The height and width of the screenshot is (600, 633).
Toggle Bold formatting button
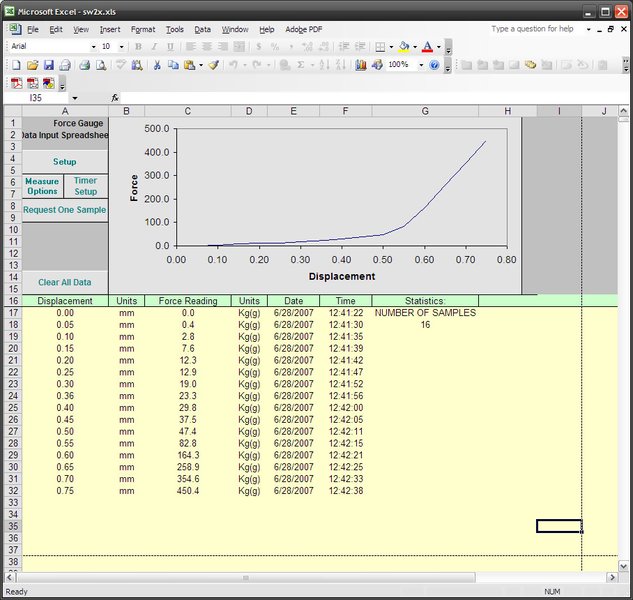tap(139, 47)
